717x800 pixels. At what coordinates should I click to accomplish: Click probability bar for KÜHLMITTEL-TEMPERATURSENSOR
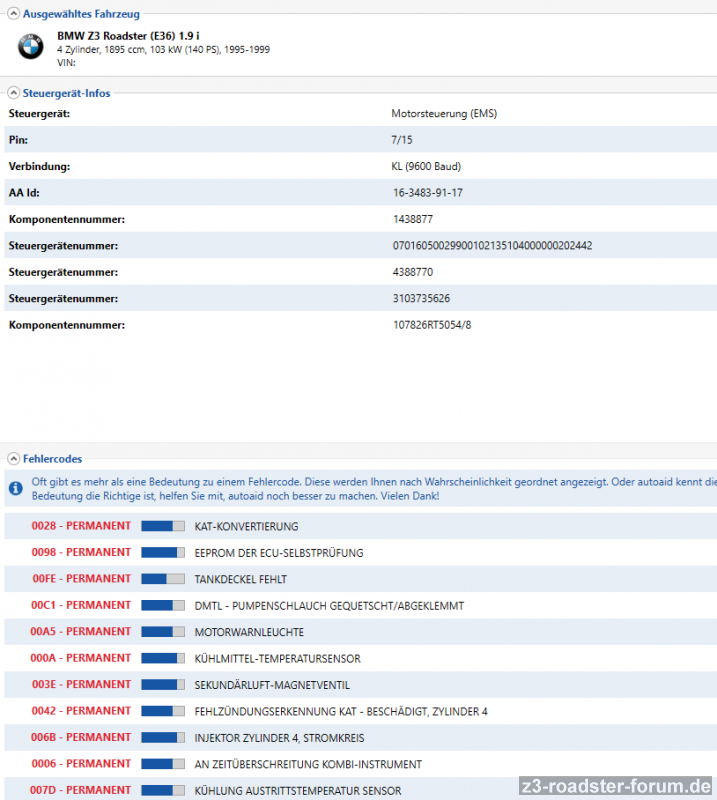[163, 658]
